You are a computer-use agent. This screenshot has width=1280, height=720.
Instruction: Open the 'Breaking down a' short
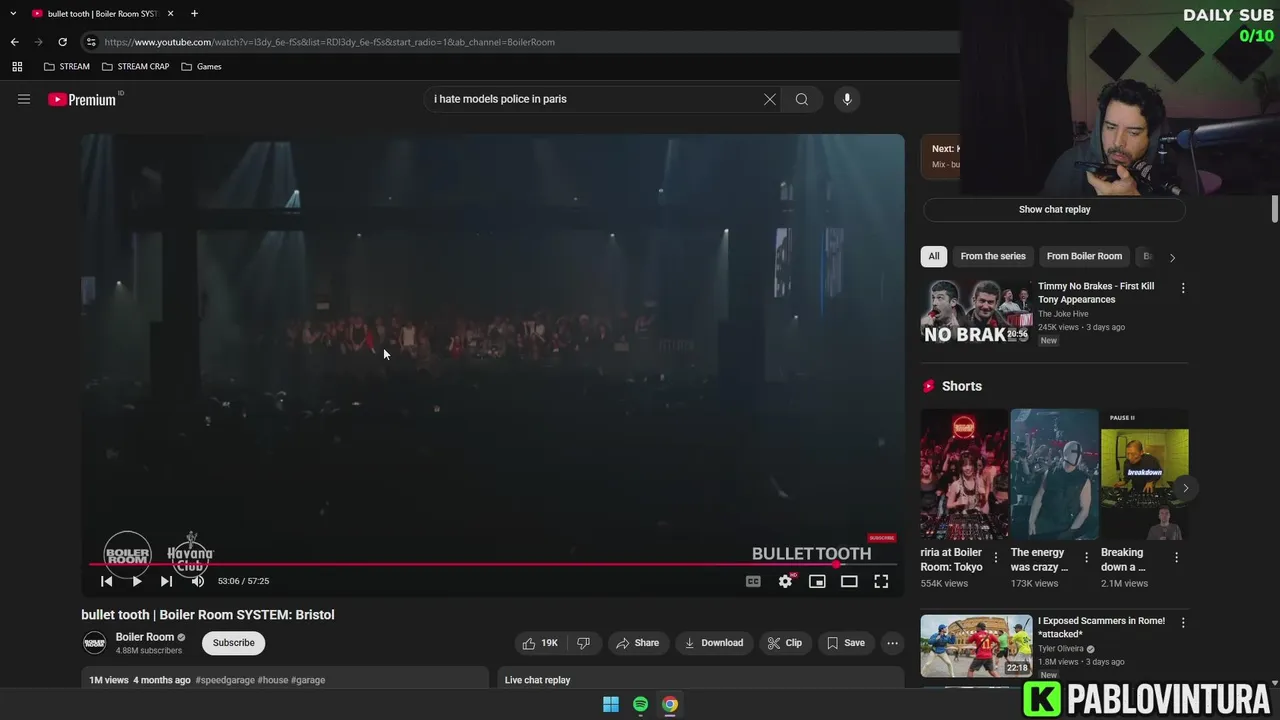[x=1145, y=474]
